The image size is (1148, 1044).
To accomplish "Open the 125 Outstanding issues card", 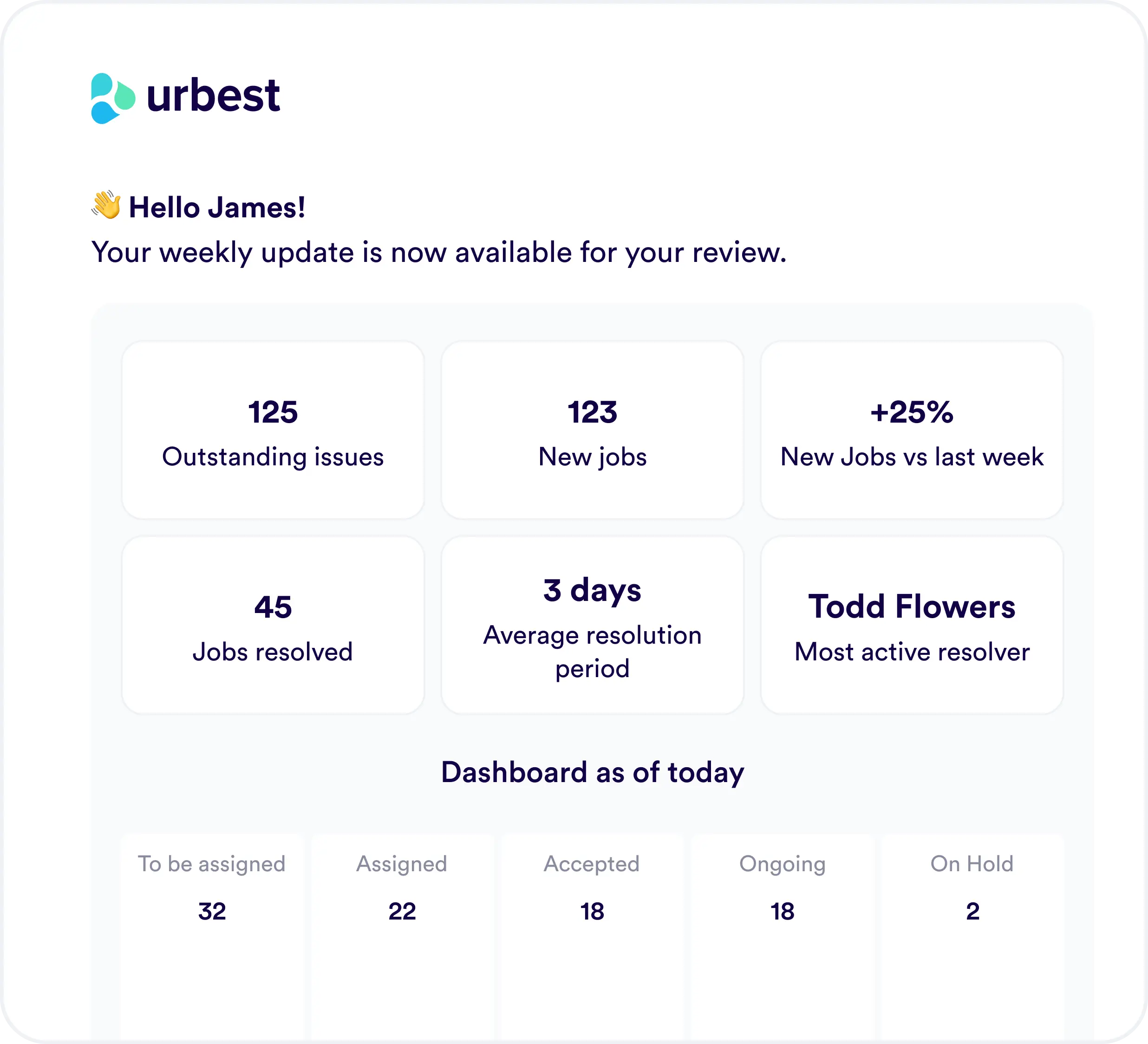I will click(273, 430).
